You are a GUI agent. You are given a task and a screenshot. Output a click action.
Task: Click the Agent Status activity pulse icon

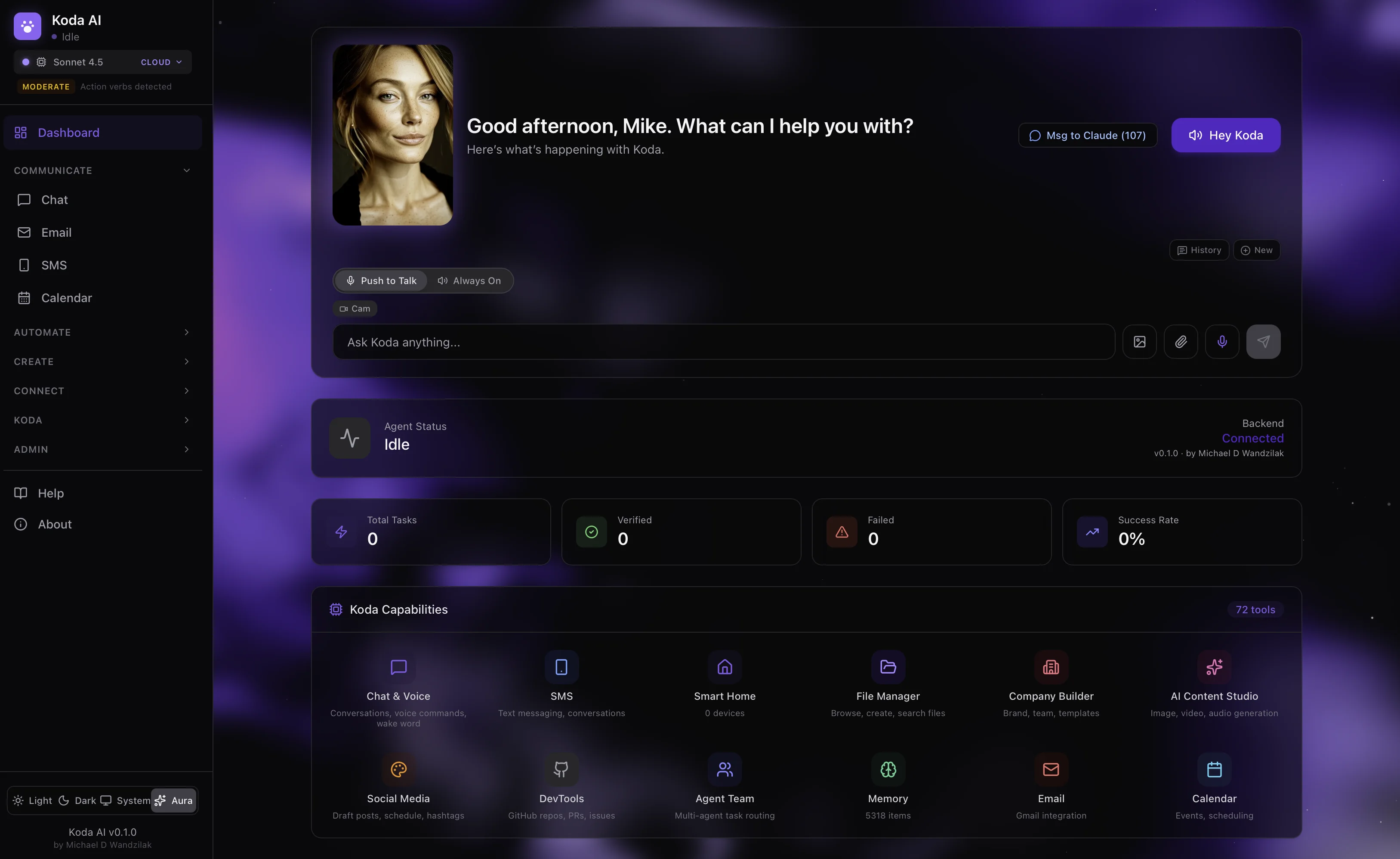tap(349, 438)
